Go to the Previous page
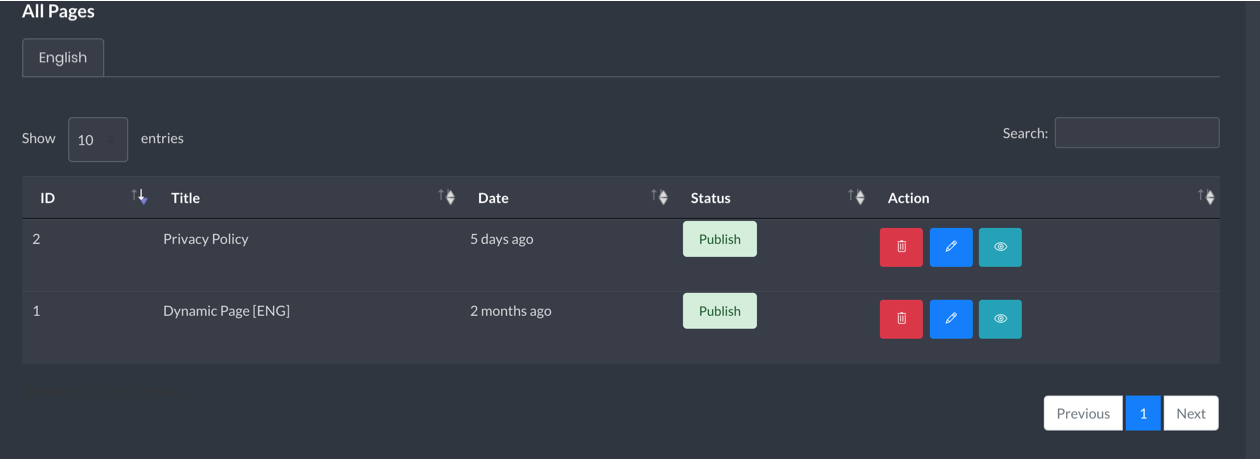The height and width of the screenshot is (459, 1260). point(1083,413)
